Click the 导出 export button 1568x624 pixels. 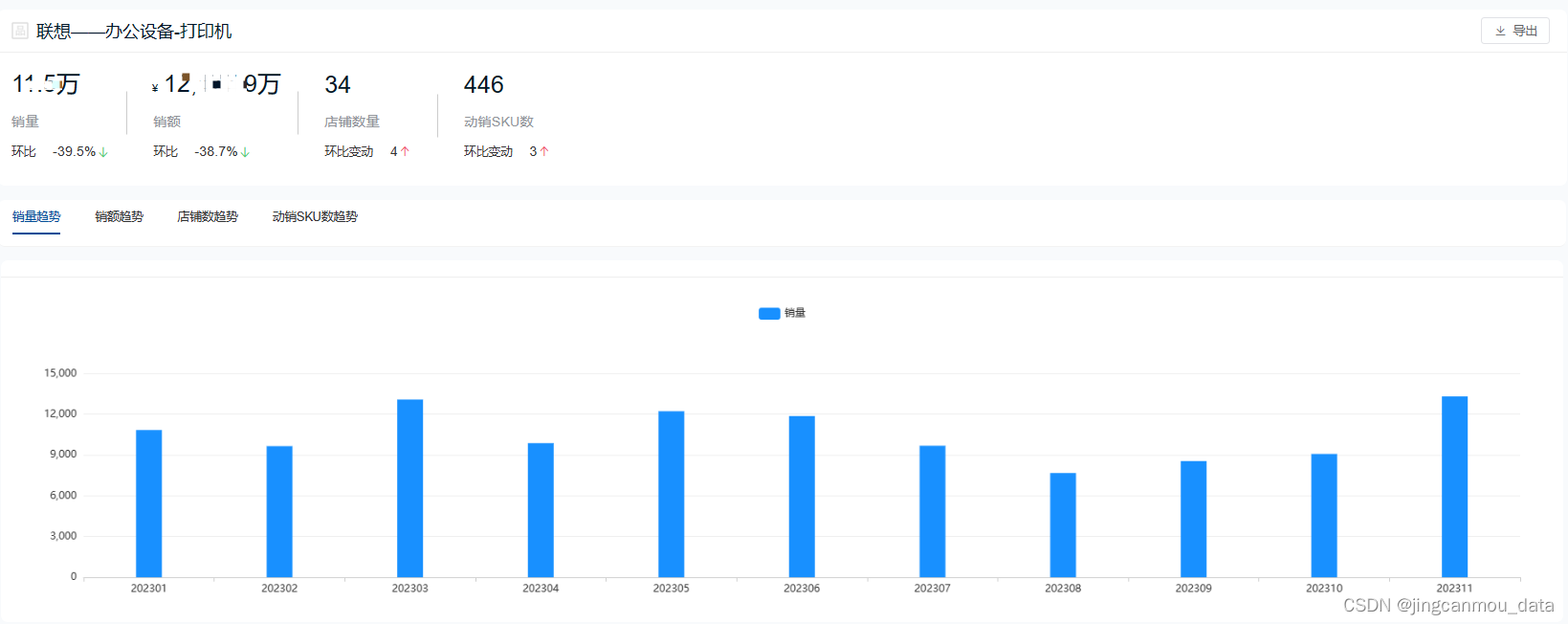(x=1515, y=31)
